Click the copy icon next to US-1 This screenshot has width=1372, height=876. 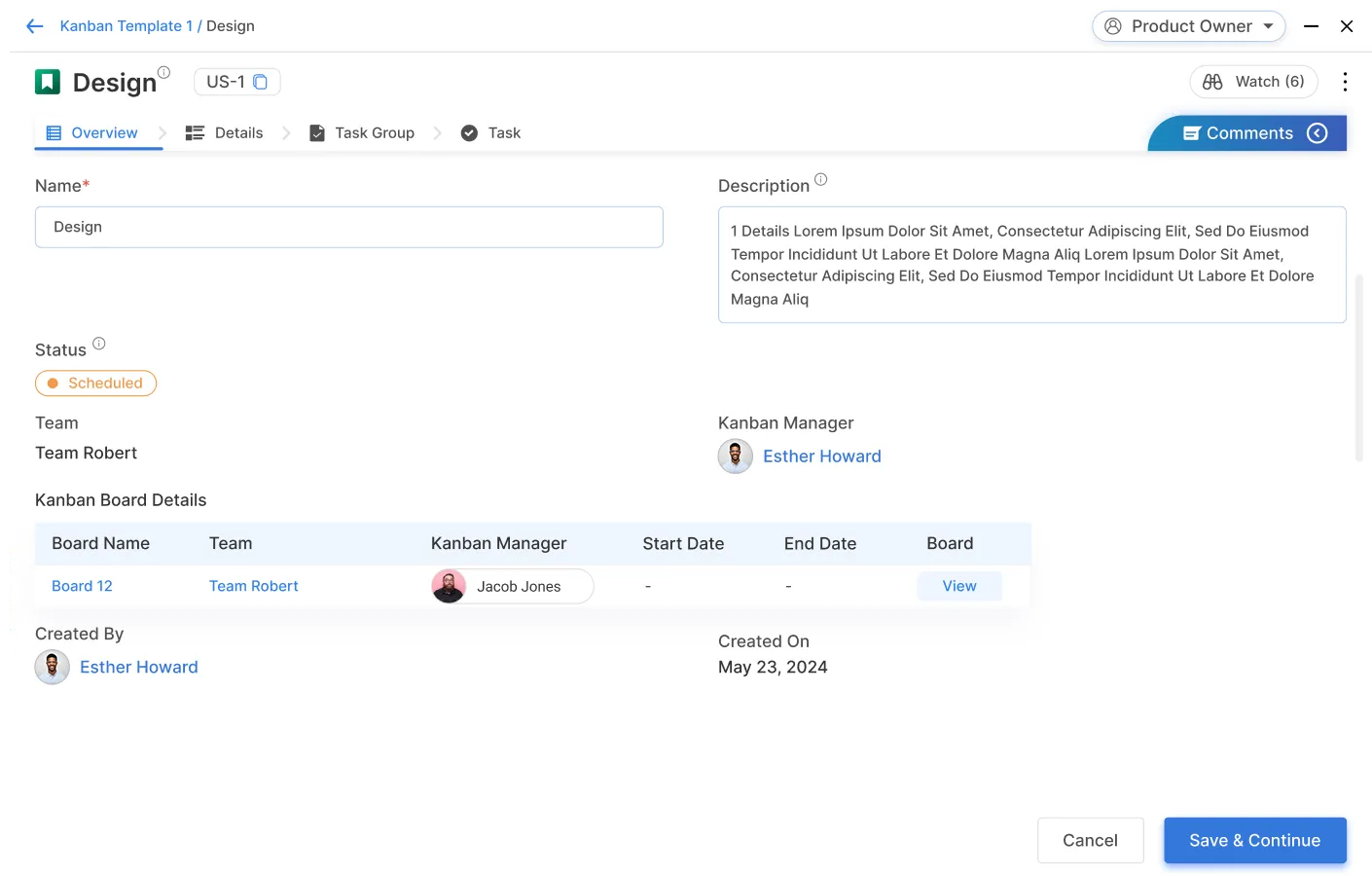coord(259,82)
